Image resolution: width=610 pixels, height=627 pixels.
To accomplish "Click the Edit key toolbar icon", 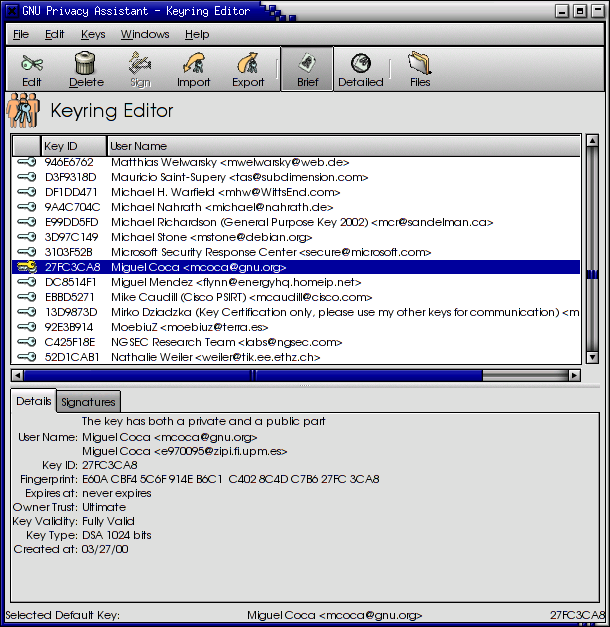I will pyautogui.click(x=32, y=69).
